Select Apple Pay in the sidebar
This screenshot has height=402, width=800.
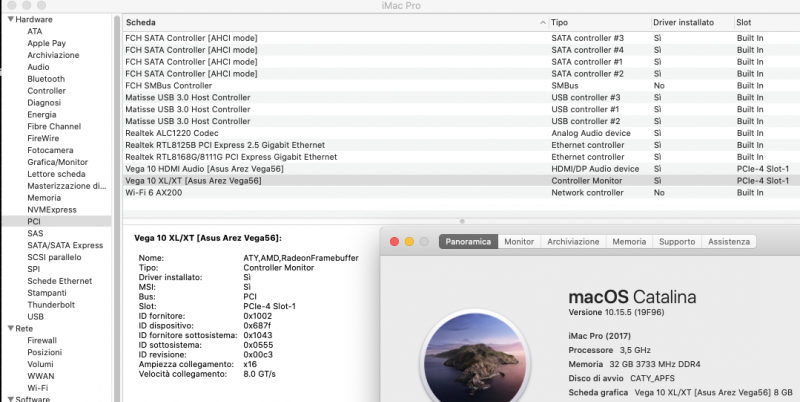46,43
